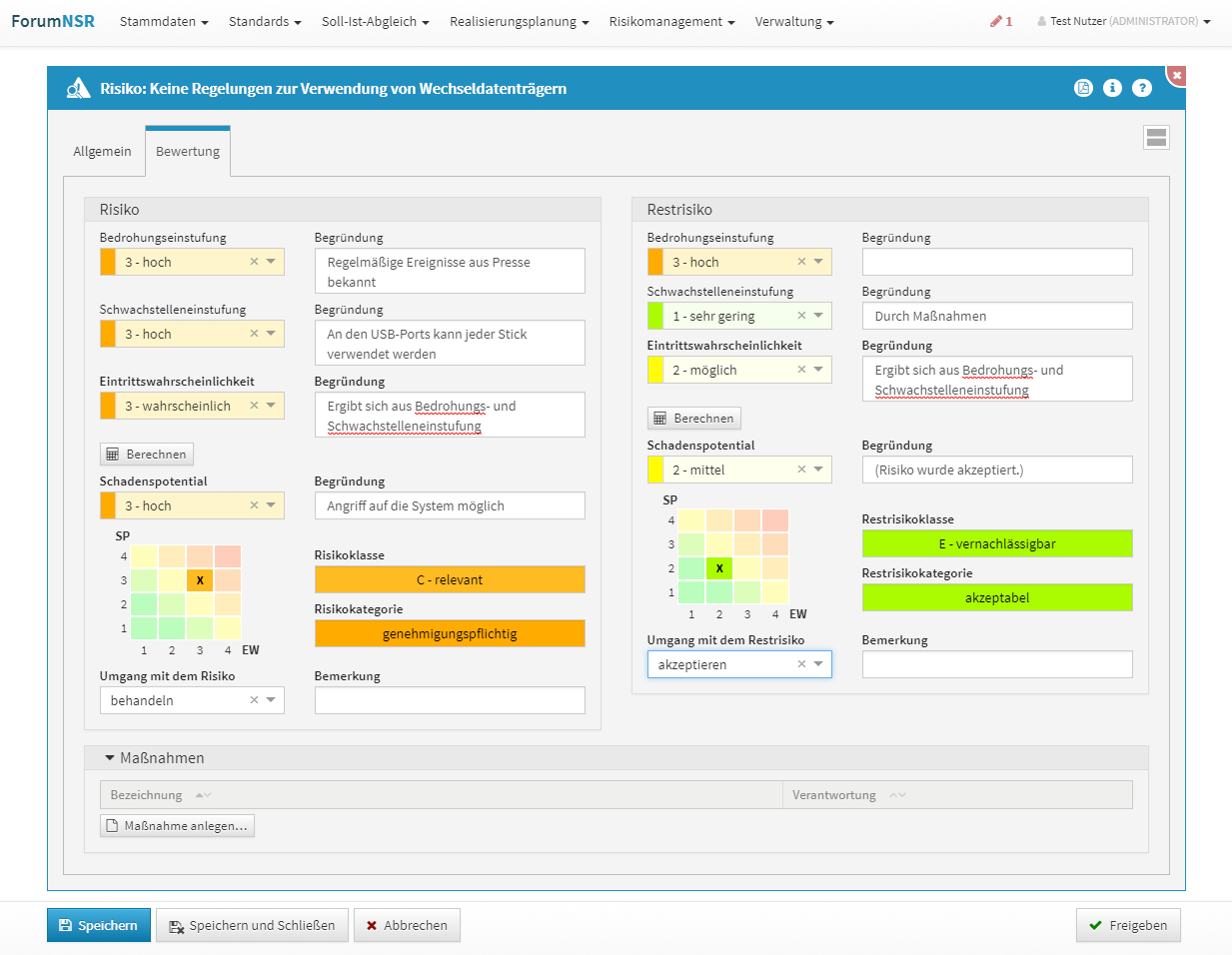Open the Test Nutzer user menu

1124,21
